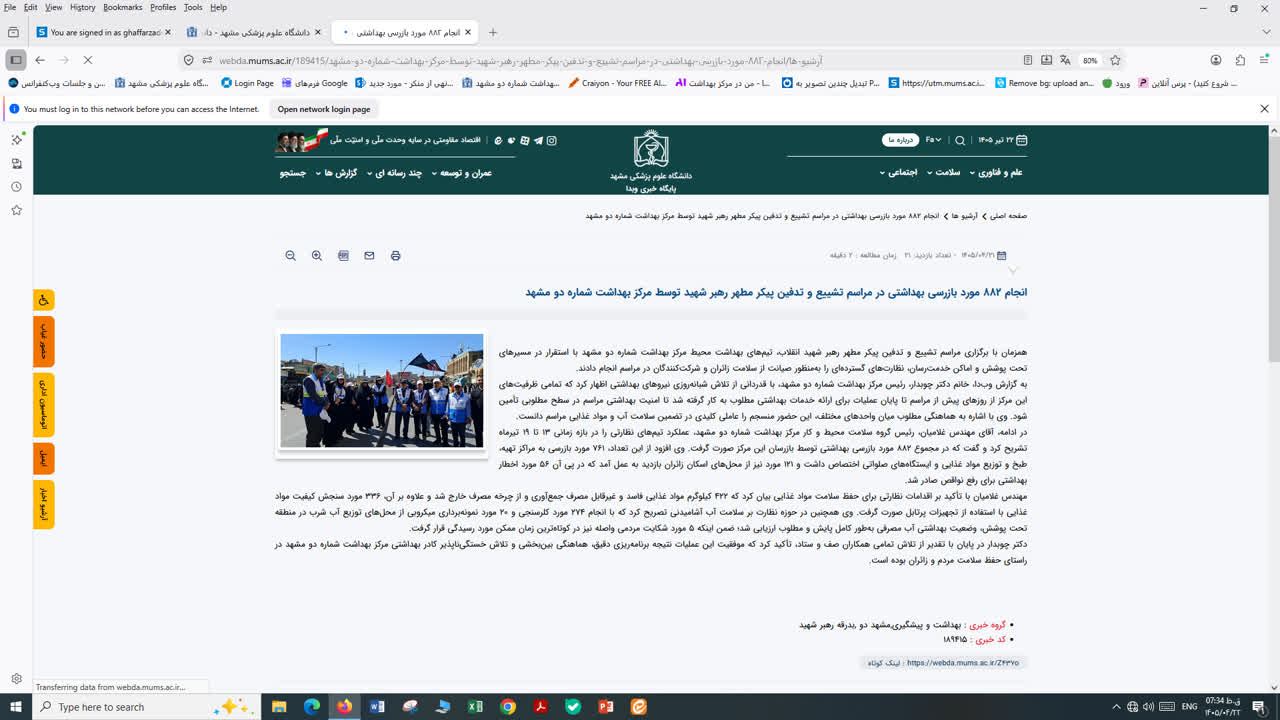Email the article via the envelope icon
The image size is (1280, 720).
369,256
